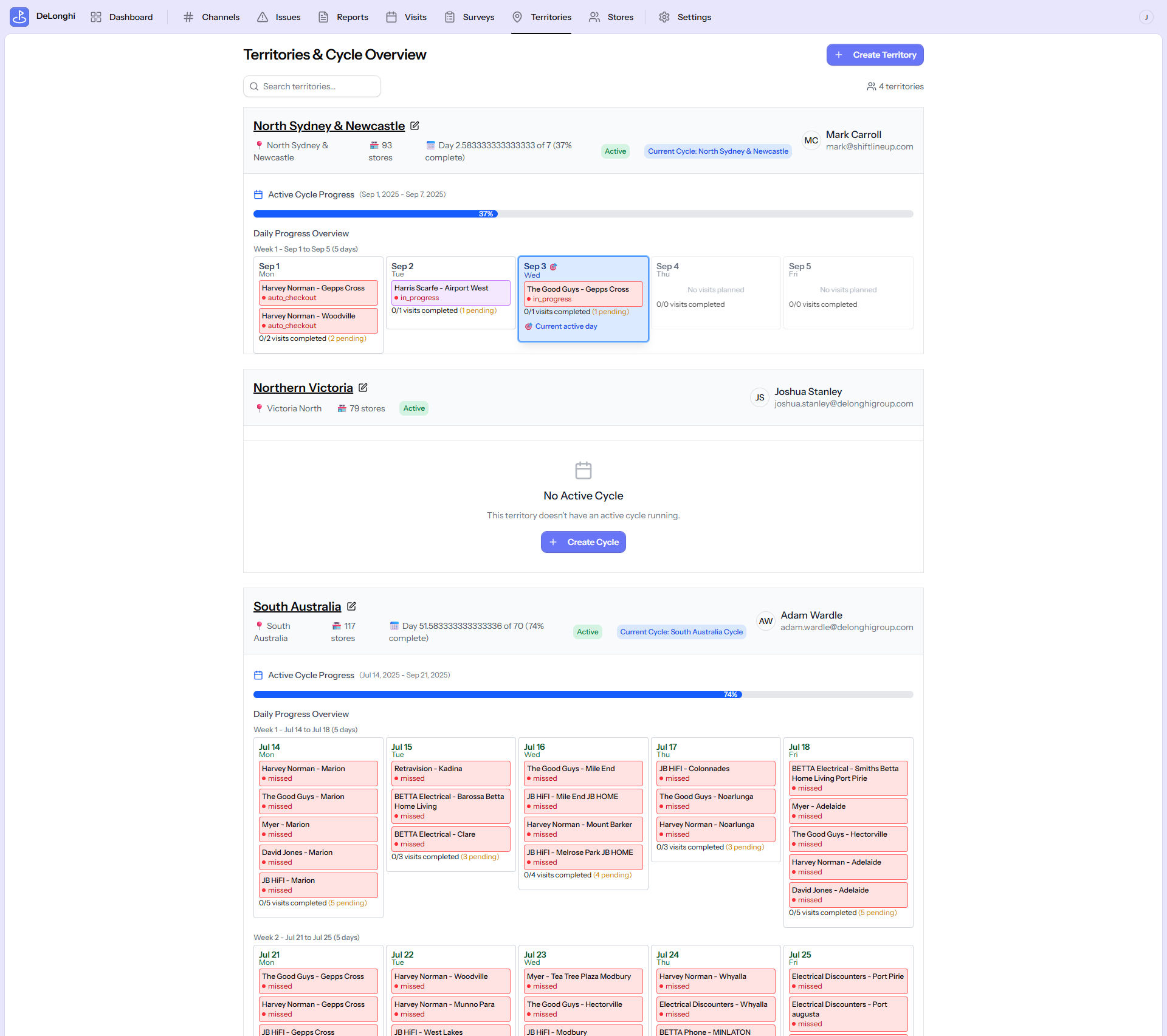The width and height of the screenshot is (1167, 1036).
Task: Select Harvey Norman - Marion missed visit
Action: [318, 774]
